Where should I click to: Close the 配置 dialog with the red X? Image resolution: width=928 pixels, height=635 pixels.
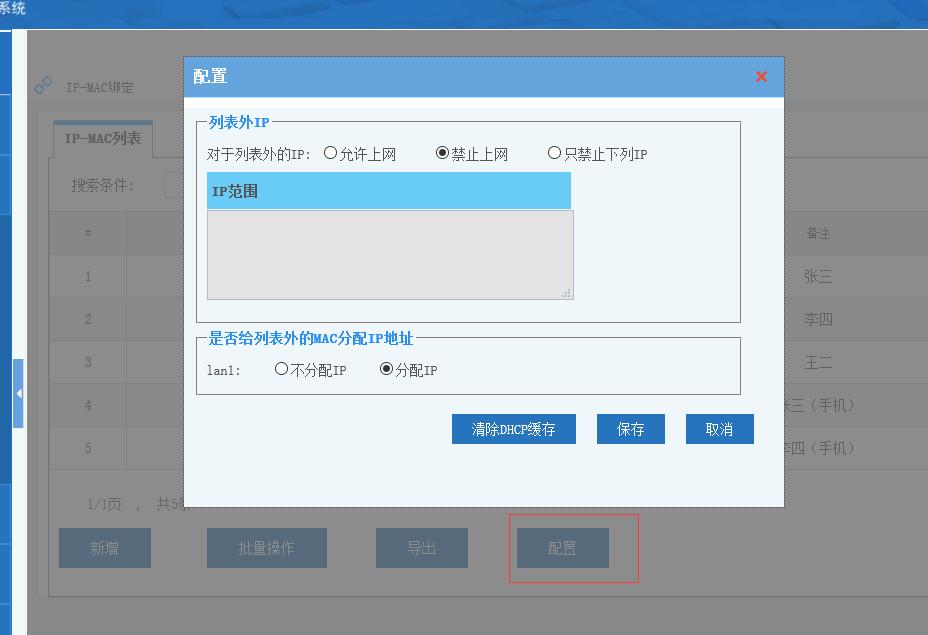click(x=761, y=76)
